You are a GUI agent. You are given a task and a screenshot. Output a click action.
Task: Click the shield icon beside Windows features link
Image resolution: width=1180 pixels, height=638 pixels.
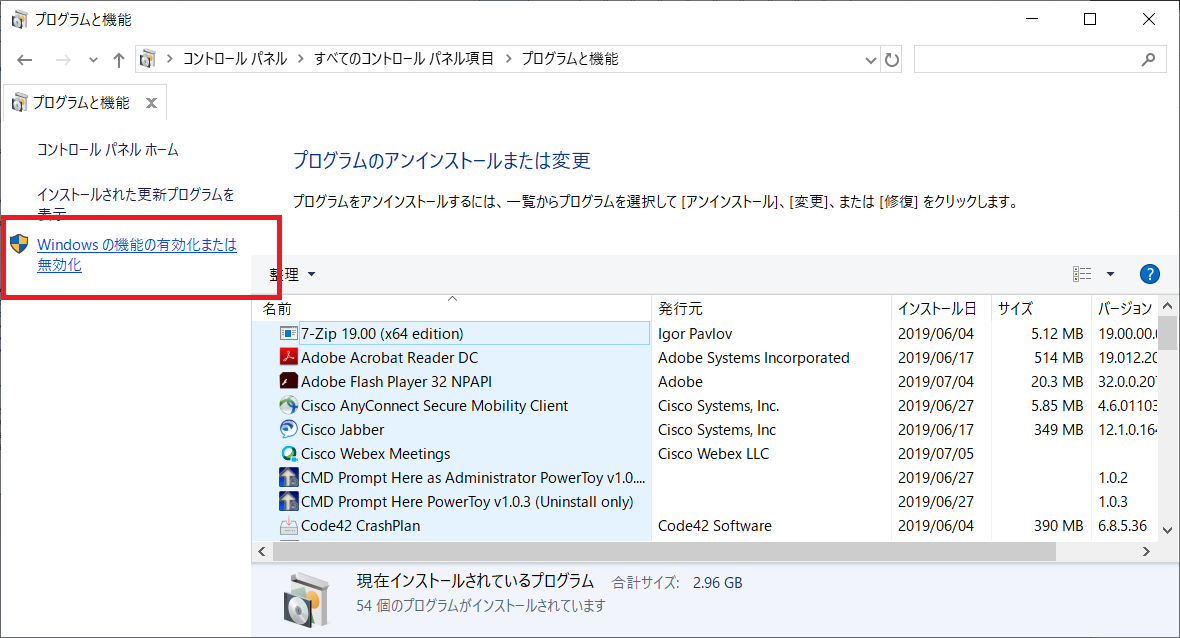click(x=19, y=244)
